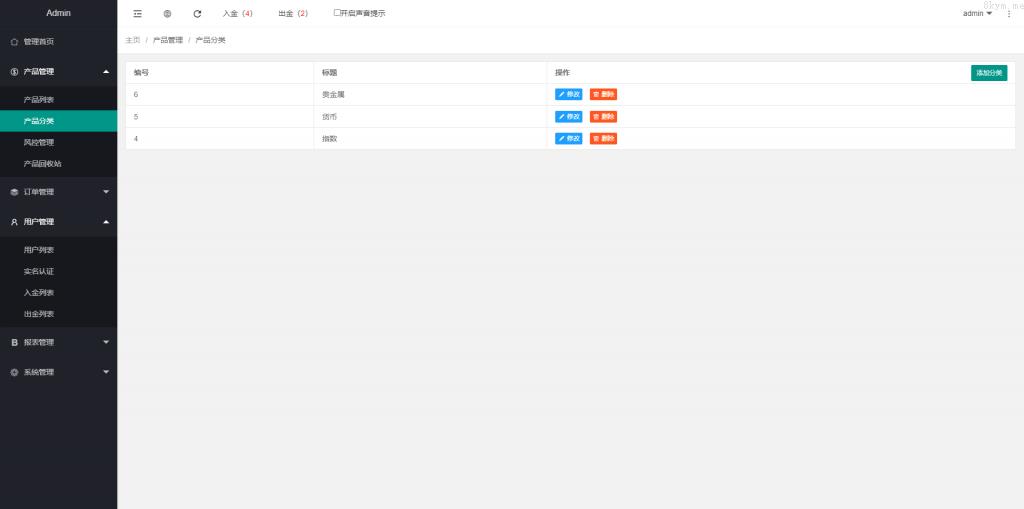Expand the 订单管理 section arrow
The image size is (1024, 509).
[x=106, y=192]
